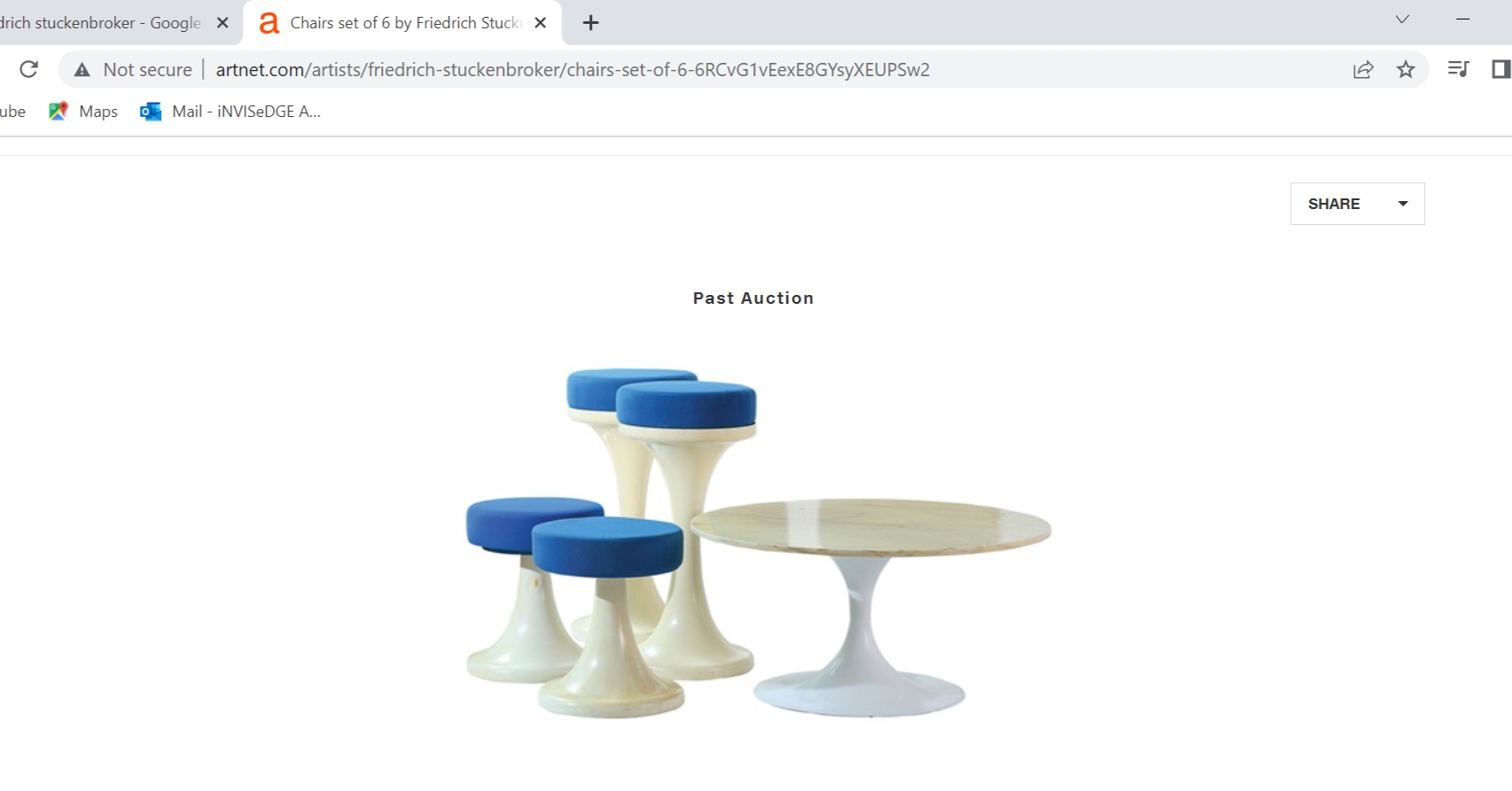Open the media control icon in the toolbar
The width and height of the screenshot is (1512, 791).
(1458, 69)
